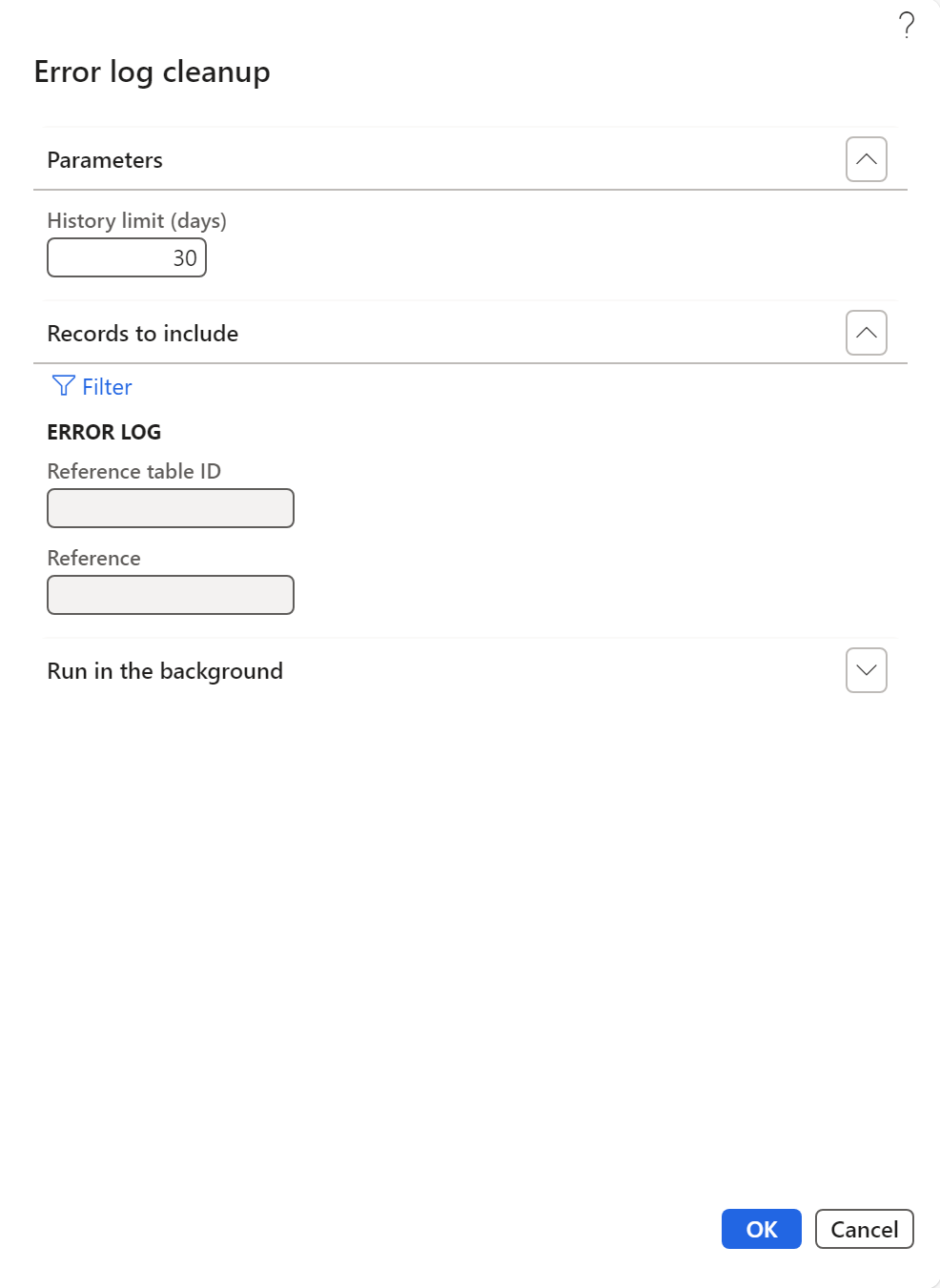Click the Reference table ID input box

pyautogui.click(x=171, y=508)
